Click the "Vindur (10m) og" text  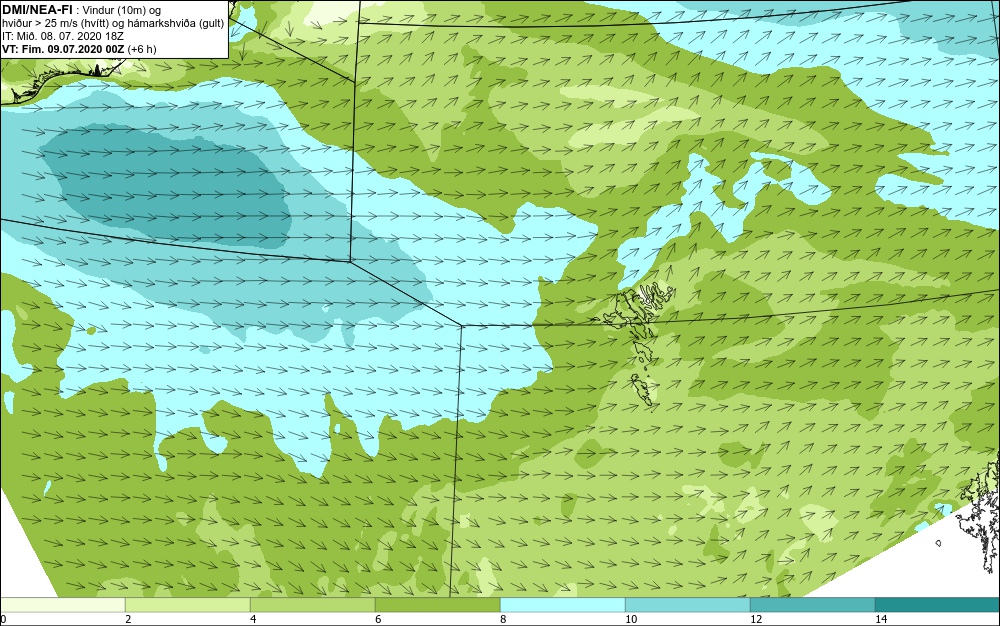click(x=122, y=10)
